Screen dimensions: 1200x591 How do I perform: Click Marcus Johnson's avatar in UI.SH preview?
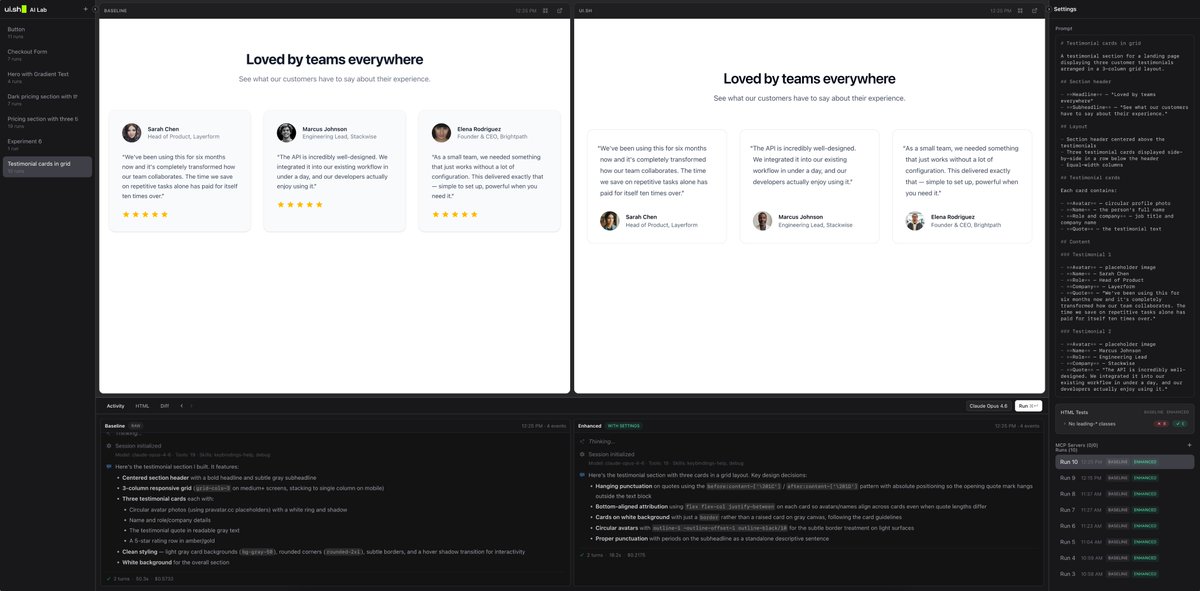763,221
